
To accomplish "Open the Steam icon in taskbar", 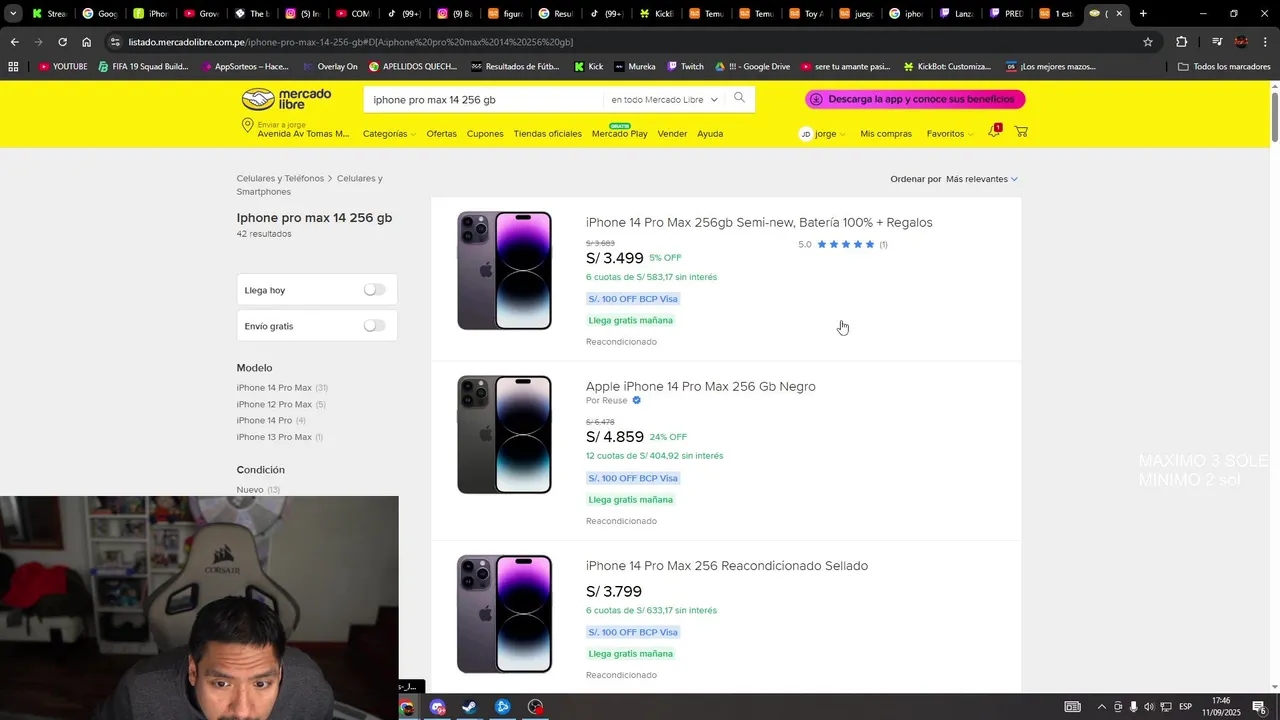I will 469,707.
